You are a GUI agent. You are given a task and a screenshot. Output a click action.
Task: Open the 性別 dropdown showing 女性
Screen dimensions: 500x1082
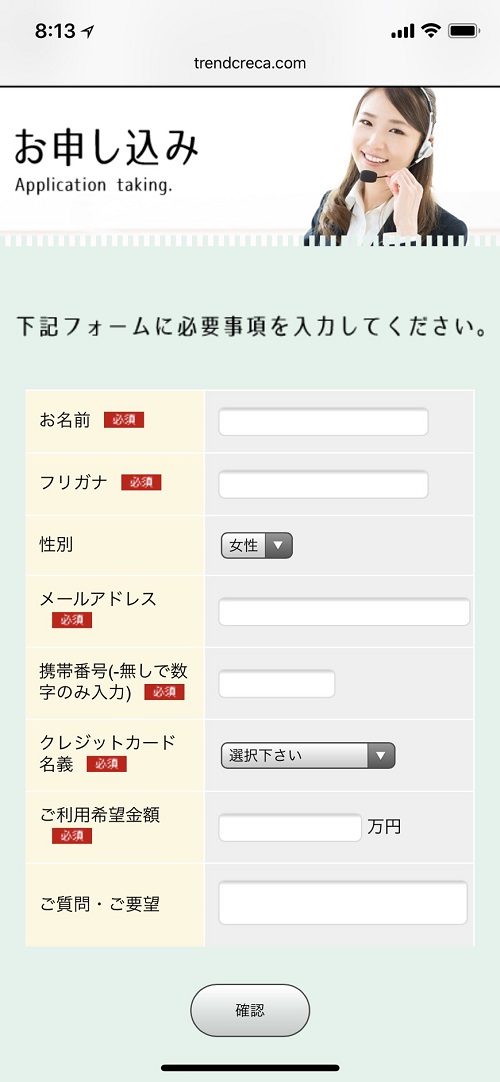point(257,545)
